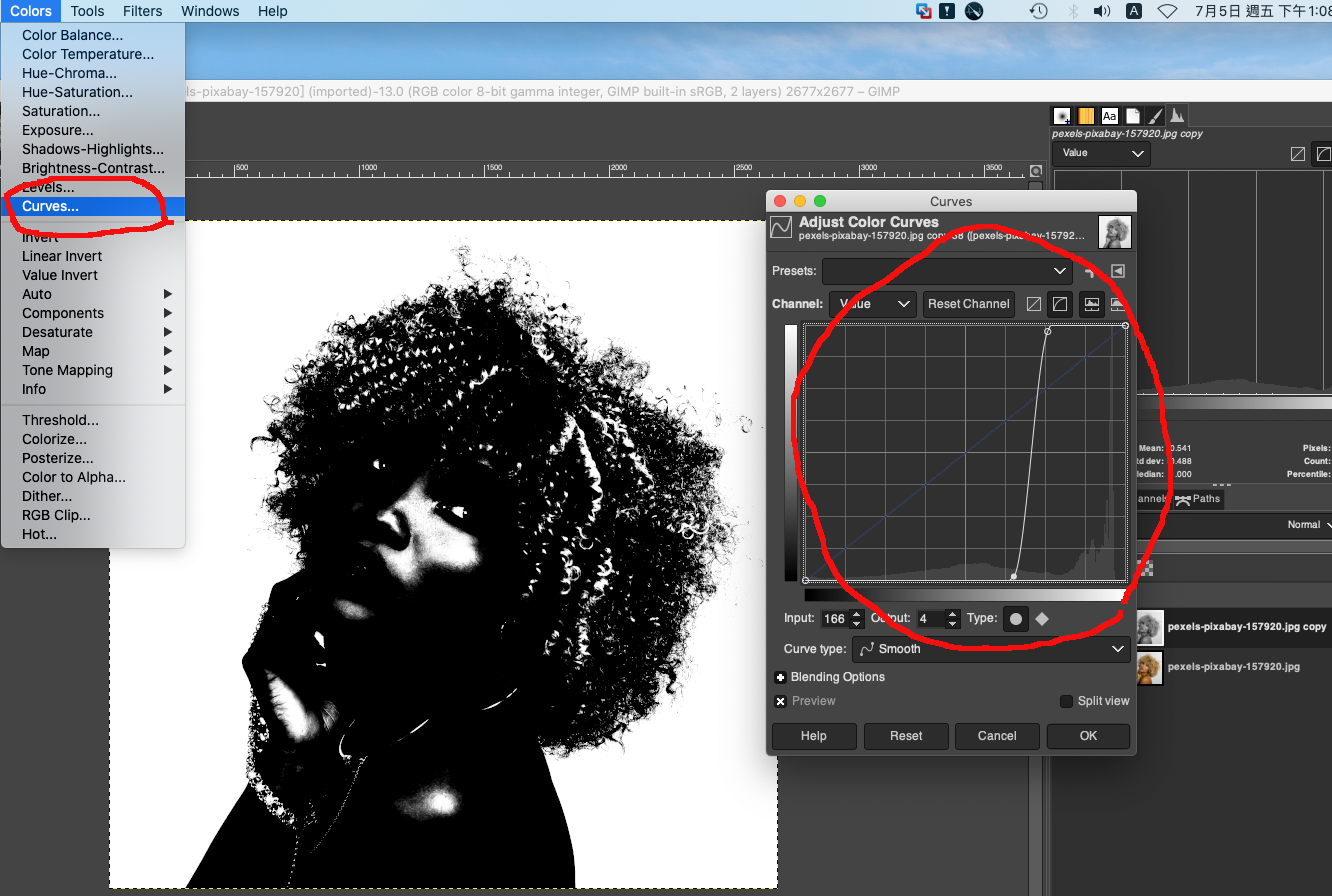
Task: Select the perceptual histogram icon in Curves dialog
Action: click(1060, 304)
